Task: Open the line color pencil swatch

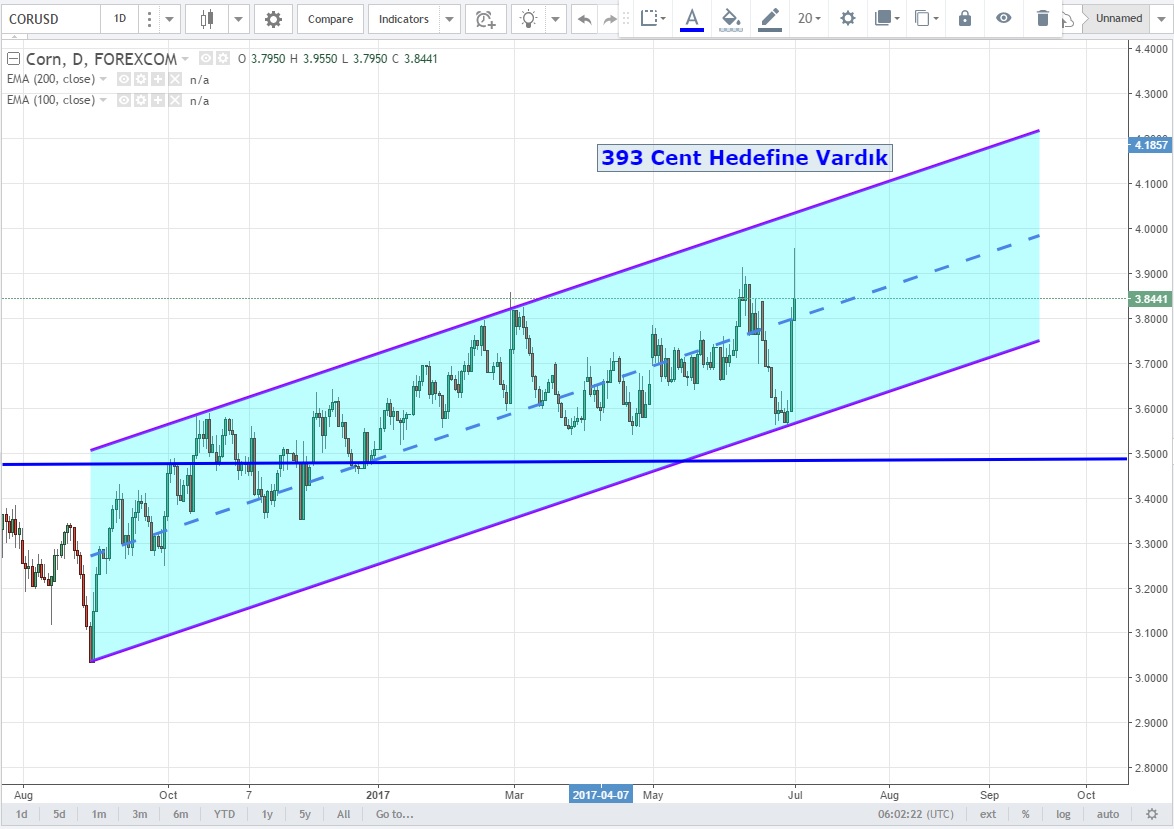Action: [x=769, y=18]
